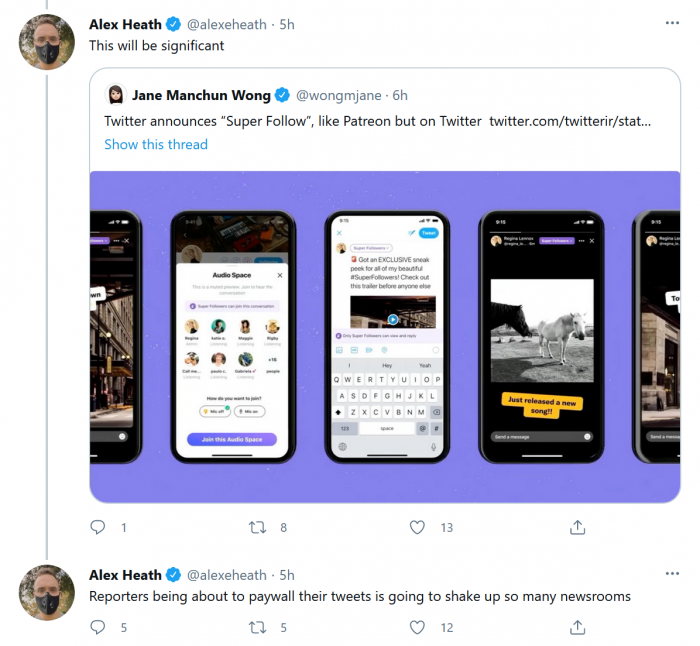Viewport: 700px width, 646px height.
Task: Share the "This will be significant" tweet
Action: click(577, 527)
